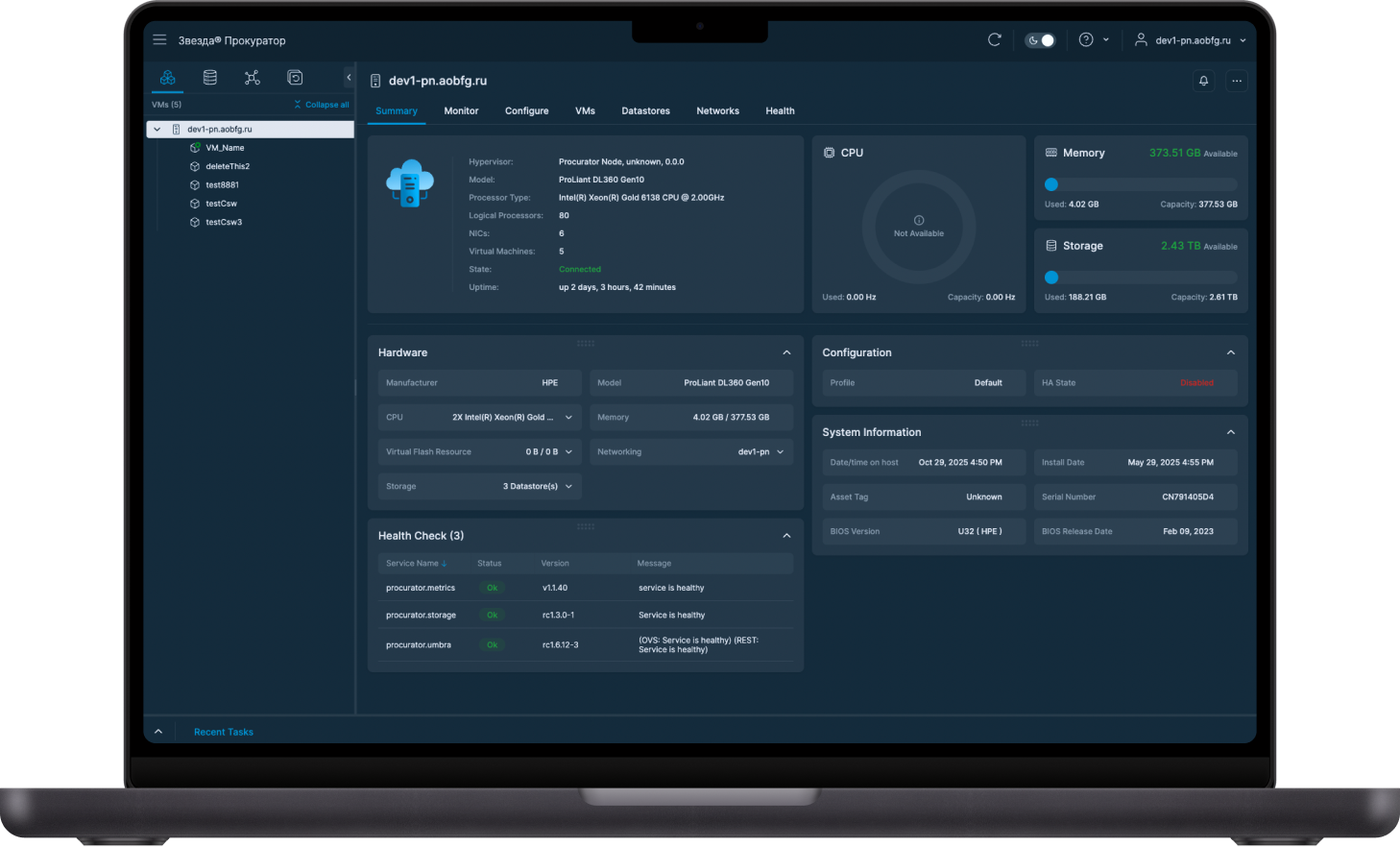Open the CPU dropdown in Hardware panel
The width and height of the screenshot is (1400, 847).
(x=569, y=417)
